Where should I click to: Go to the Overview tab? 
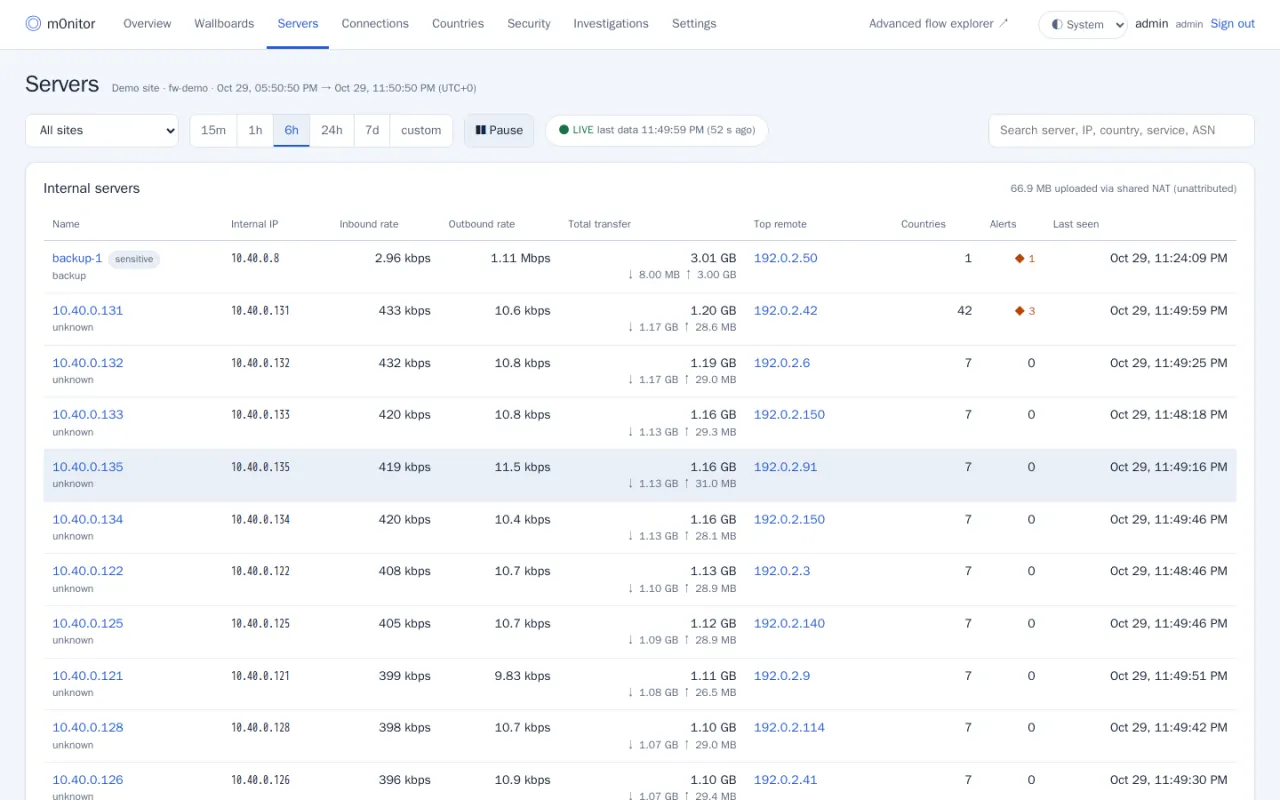pyautogui.click(x=147, y=24)
